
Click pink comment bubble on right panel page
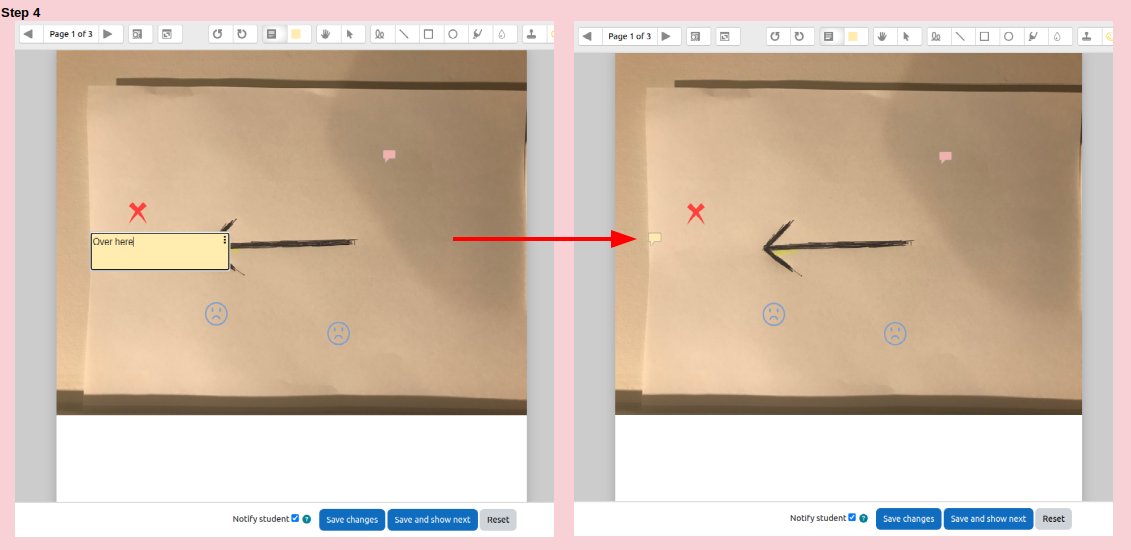click(x=946, y=156)
